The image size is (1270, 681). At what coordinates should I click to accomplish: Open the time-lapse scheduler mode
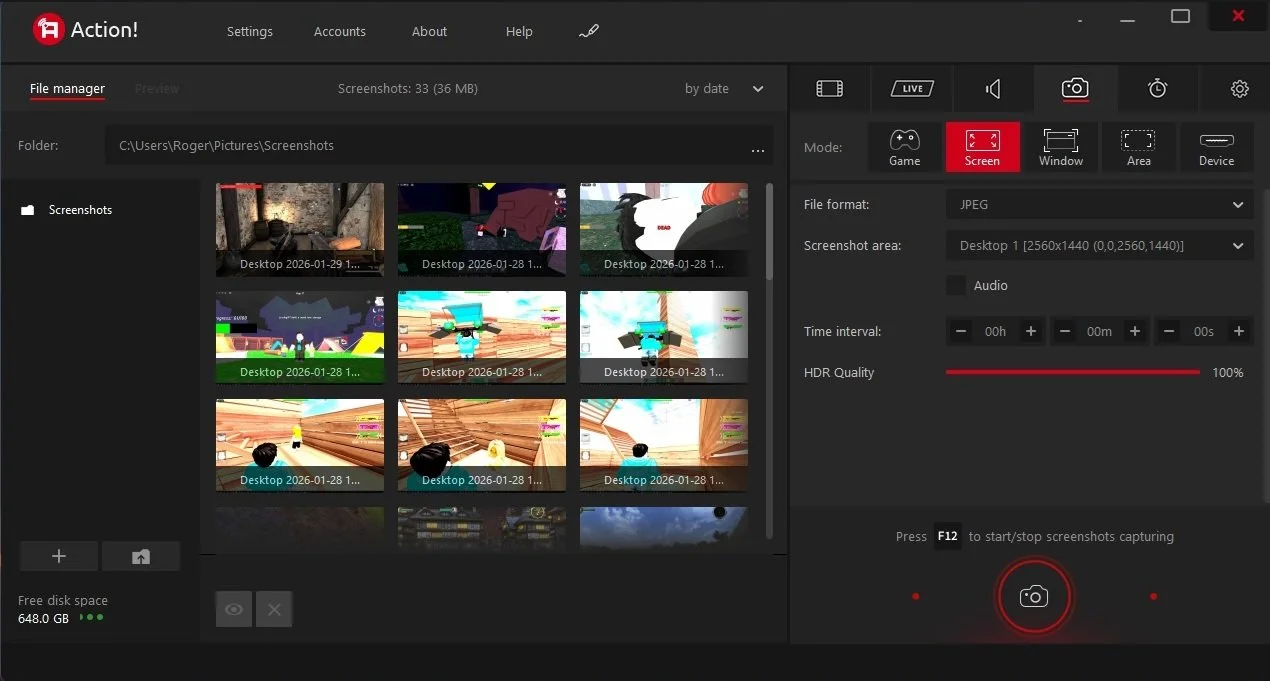click(x=1157, y=88)
